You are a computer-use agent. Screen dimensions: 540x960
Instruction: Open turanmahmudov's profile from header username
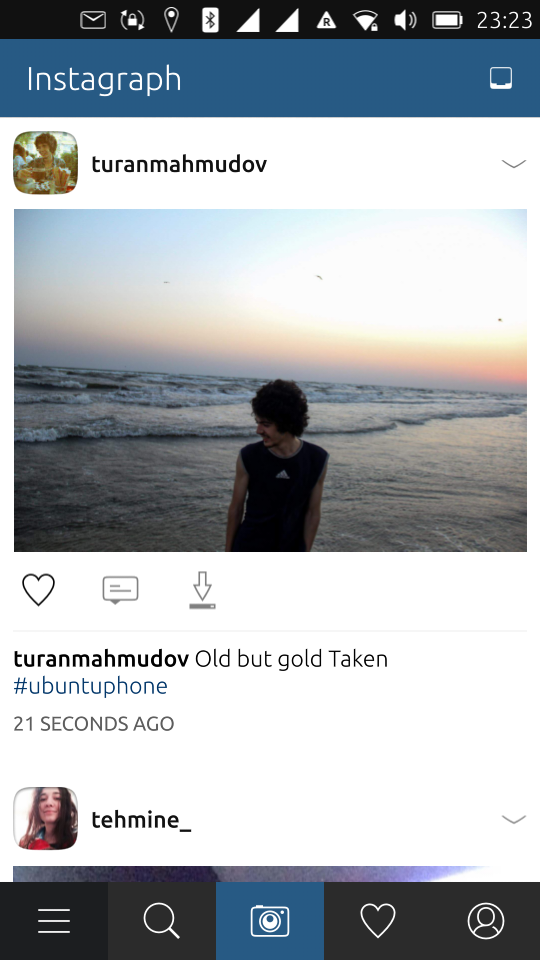point(179,163)
